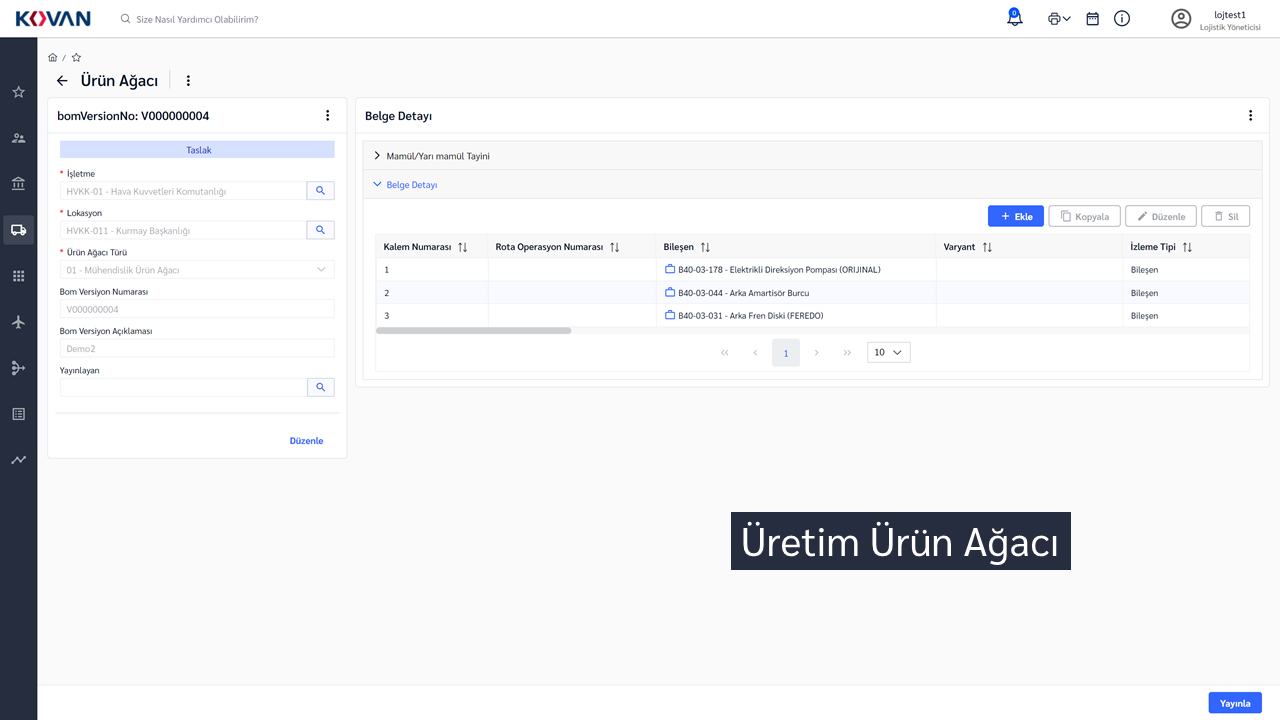Image resolution: width=1280 pixels, height=720 pixels.
Task: Select row B40-03-031 Arka Fren Diski
Action: click(812, 316)
